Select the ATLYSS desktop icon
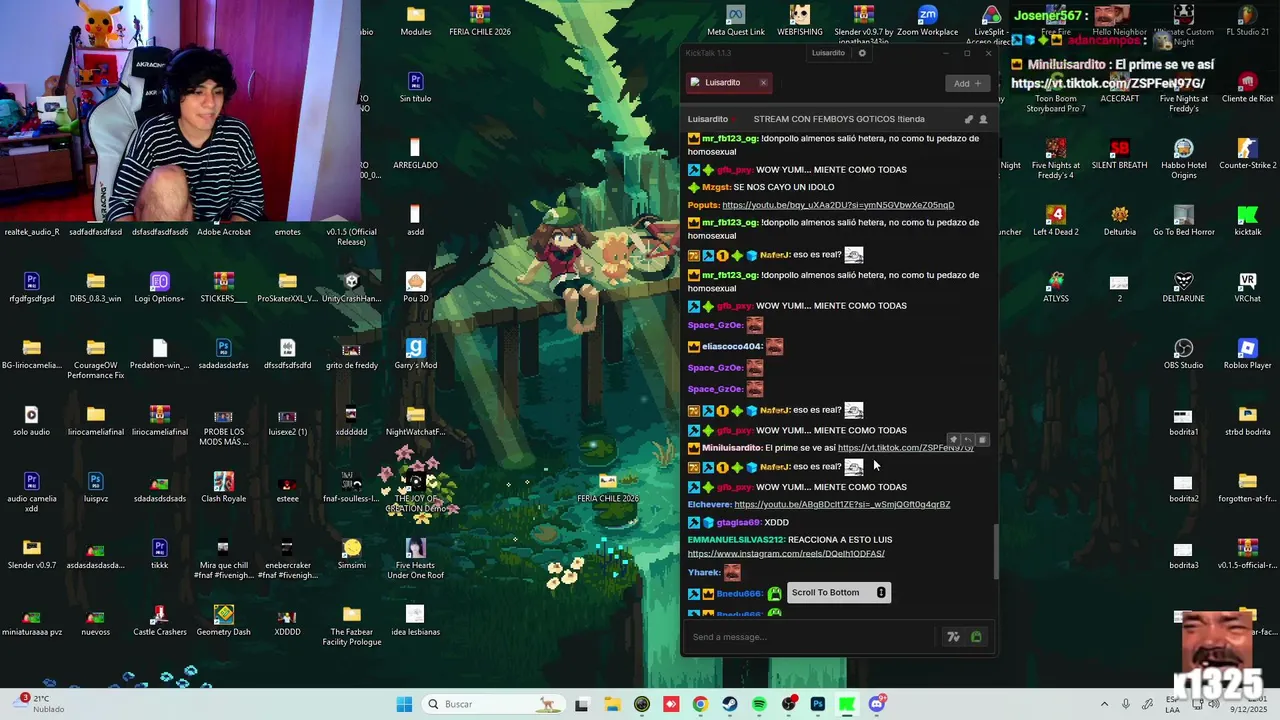This screenshot has width=1280, height=720. (x=1055, y=287)
